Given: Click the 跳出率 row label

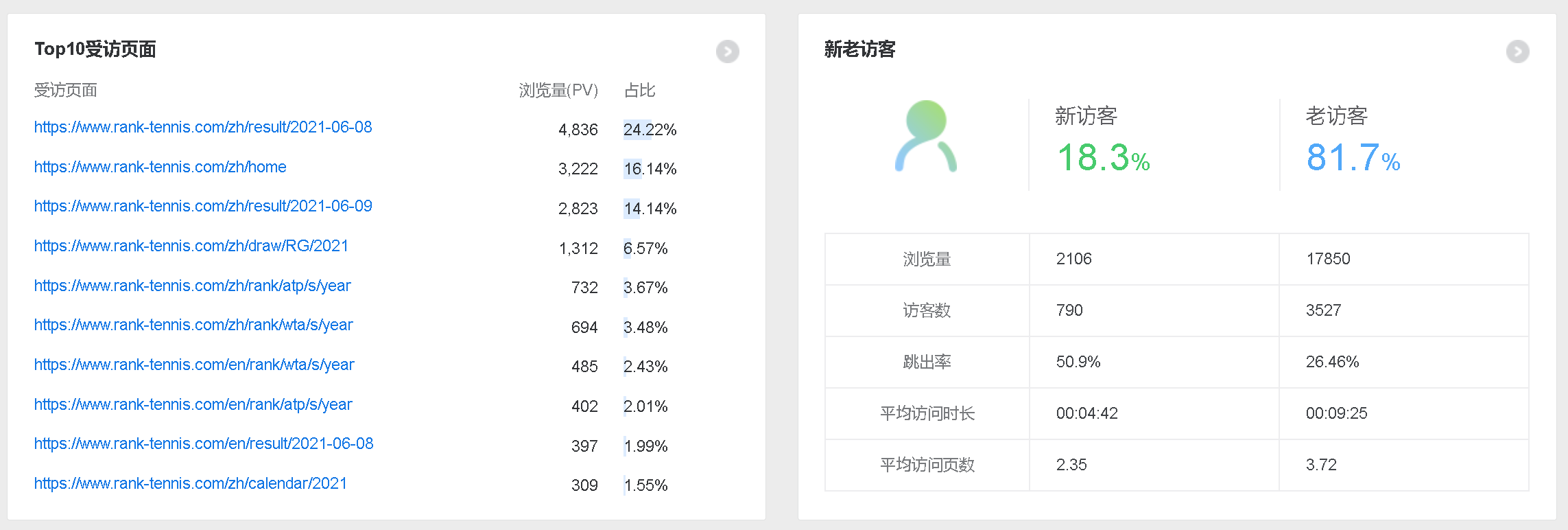Looking at the screenshot, I should pyautogui.click(x=927, y=362).
